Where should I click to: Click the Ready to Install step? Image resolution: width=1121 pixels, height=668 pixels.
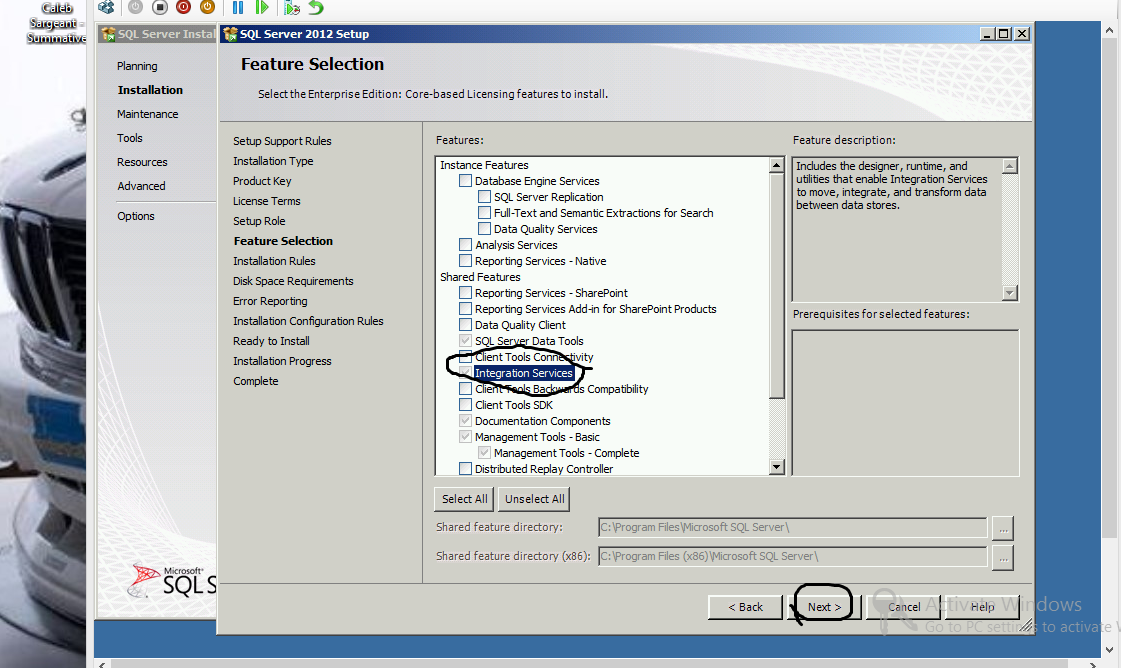point(271,341)
